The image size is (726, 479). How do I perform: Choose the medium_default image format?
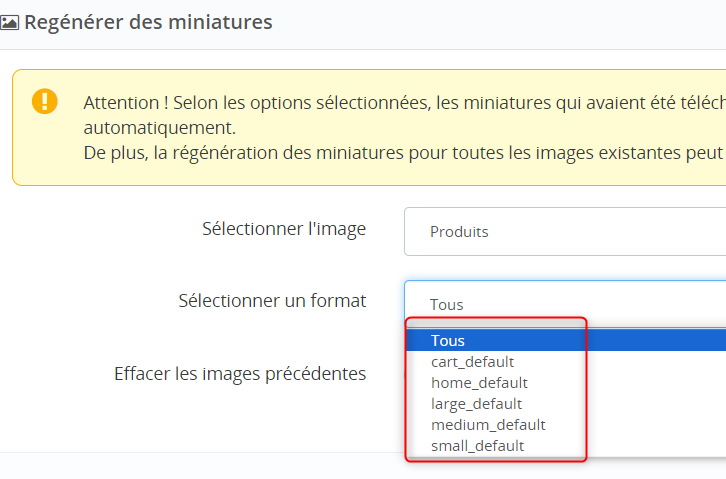click(488, 424)
